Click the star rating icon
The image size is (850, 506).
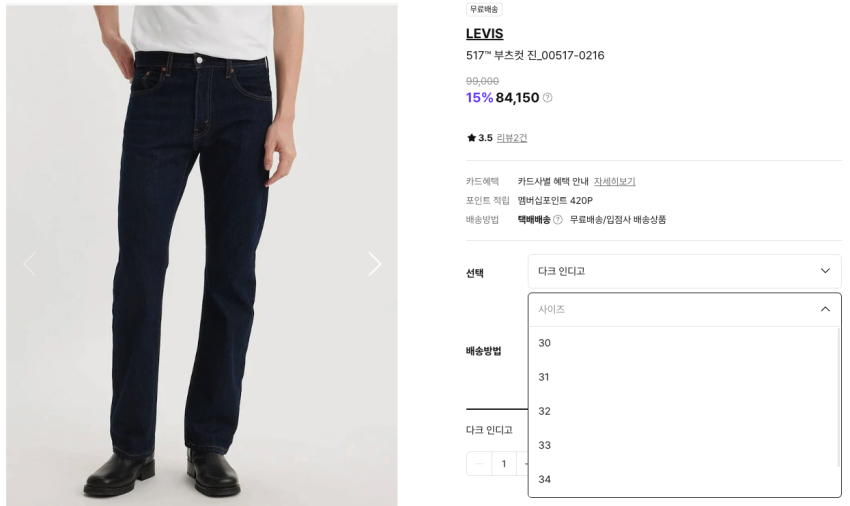[x=471, y=138]
